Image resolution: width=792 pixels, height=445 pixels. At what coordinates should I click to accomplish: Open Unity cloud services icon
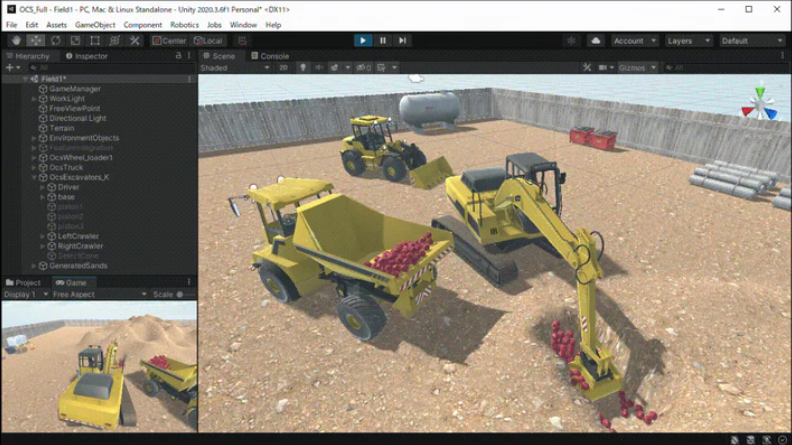pos(596,41)
